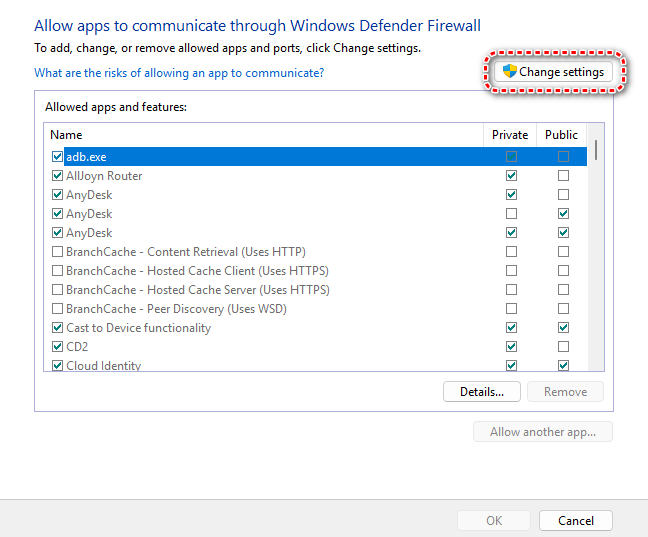
Task: Enable Private for BranchCache - Peer Discovery
Action: 512,309
